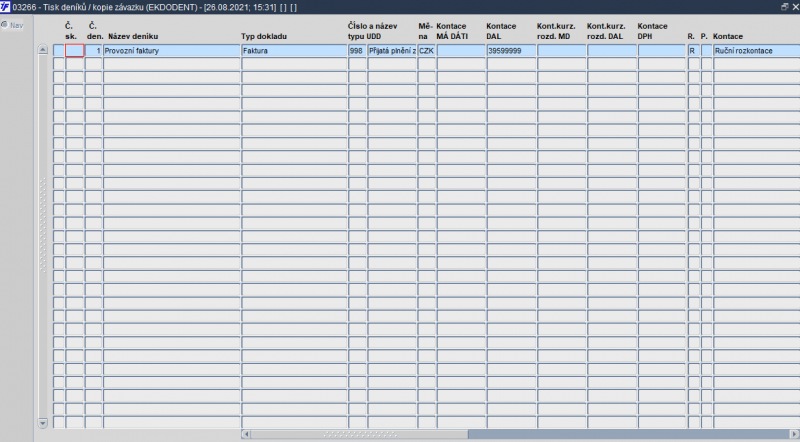This screenshot has width=800, height=442.
Task: Click the 'Kontace MÁ DÁTI' column header
Action: 452,31
